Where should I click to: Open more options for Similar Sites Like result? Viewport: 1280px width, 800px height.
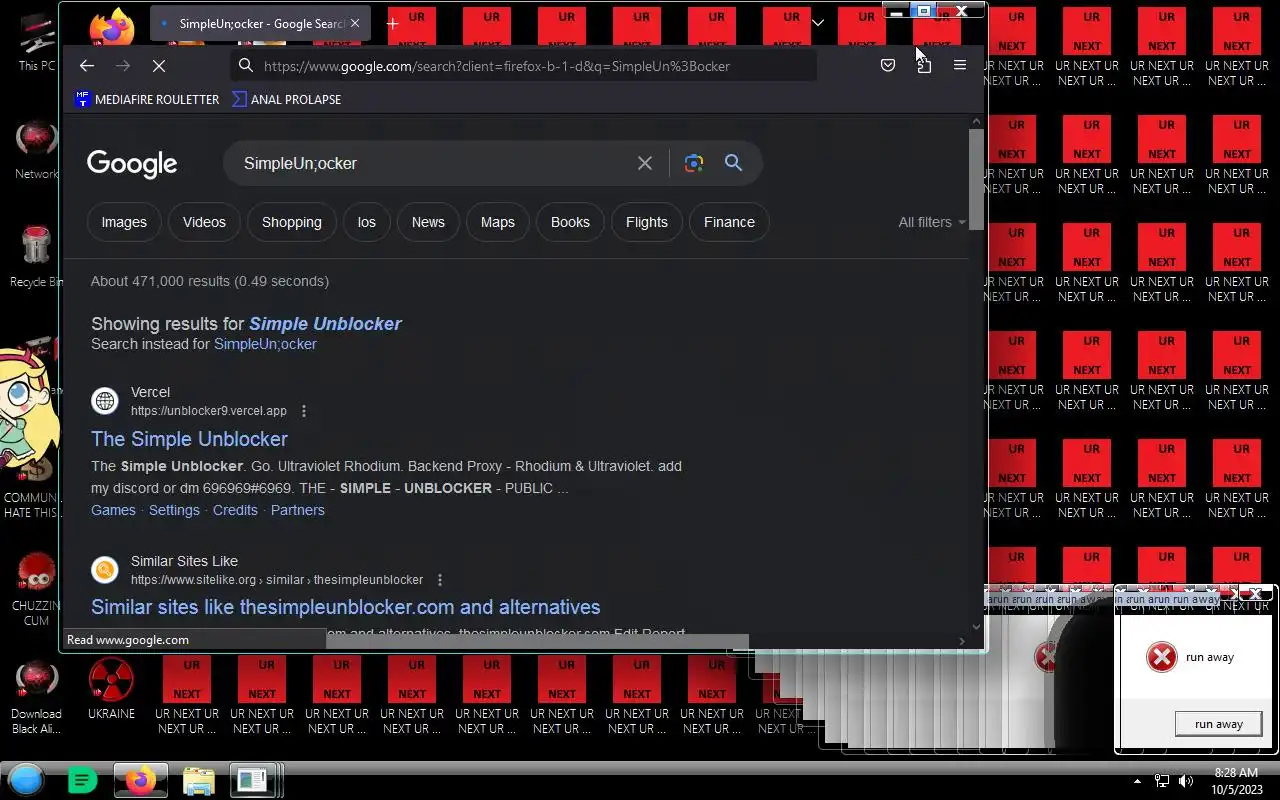(x=440, y=580)
